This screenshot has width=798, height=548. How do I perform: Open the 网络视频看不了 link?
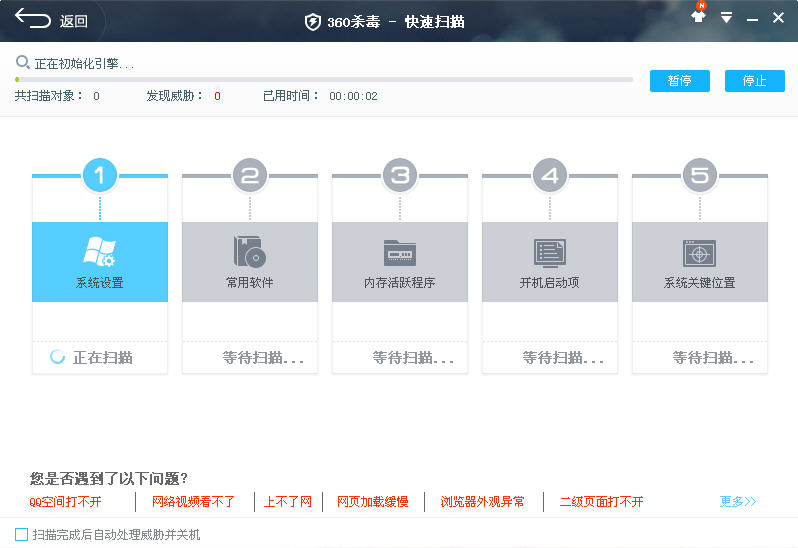point(193,502)
